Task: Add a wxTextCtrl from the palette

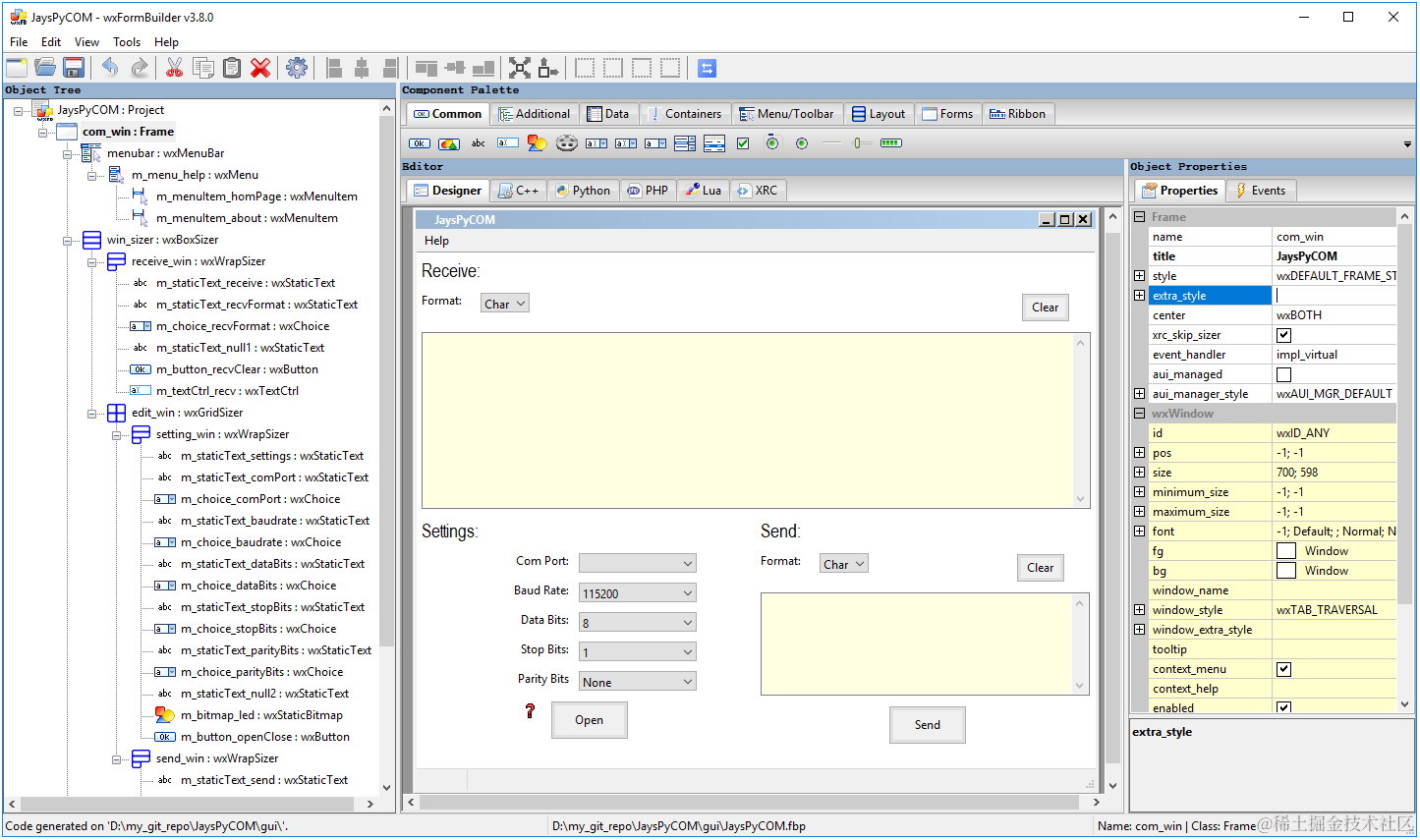Action: click(x=508, y=143)
